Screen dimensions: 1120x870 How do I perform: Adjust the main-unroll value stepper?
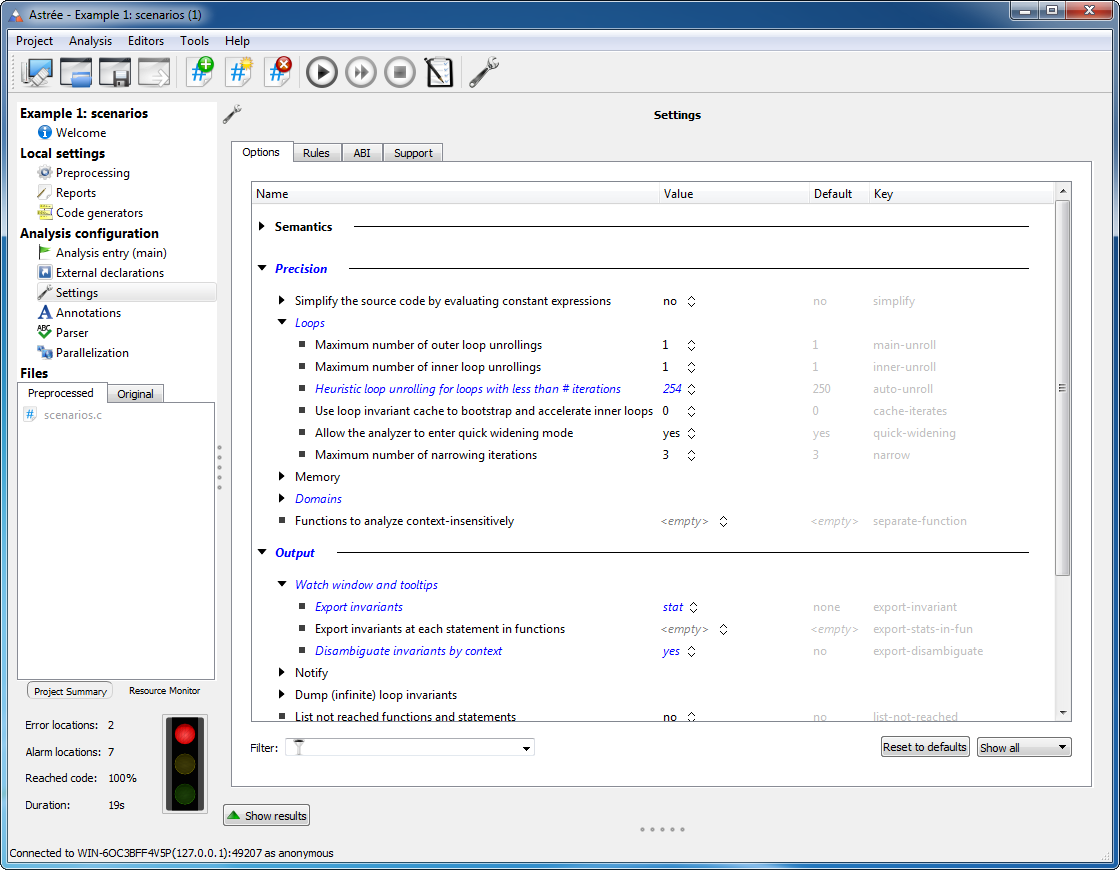click(x=691, y=345)
